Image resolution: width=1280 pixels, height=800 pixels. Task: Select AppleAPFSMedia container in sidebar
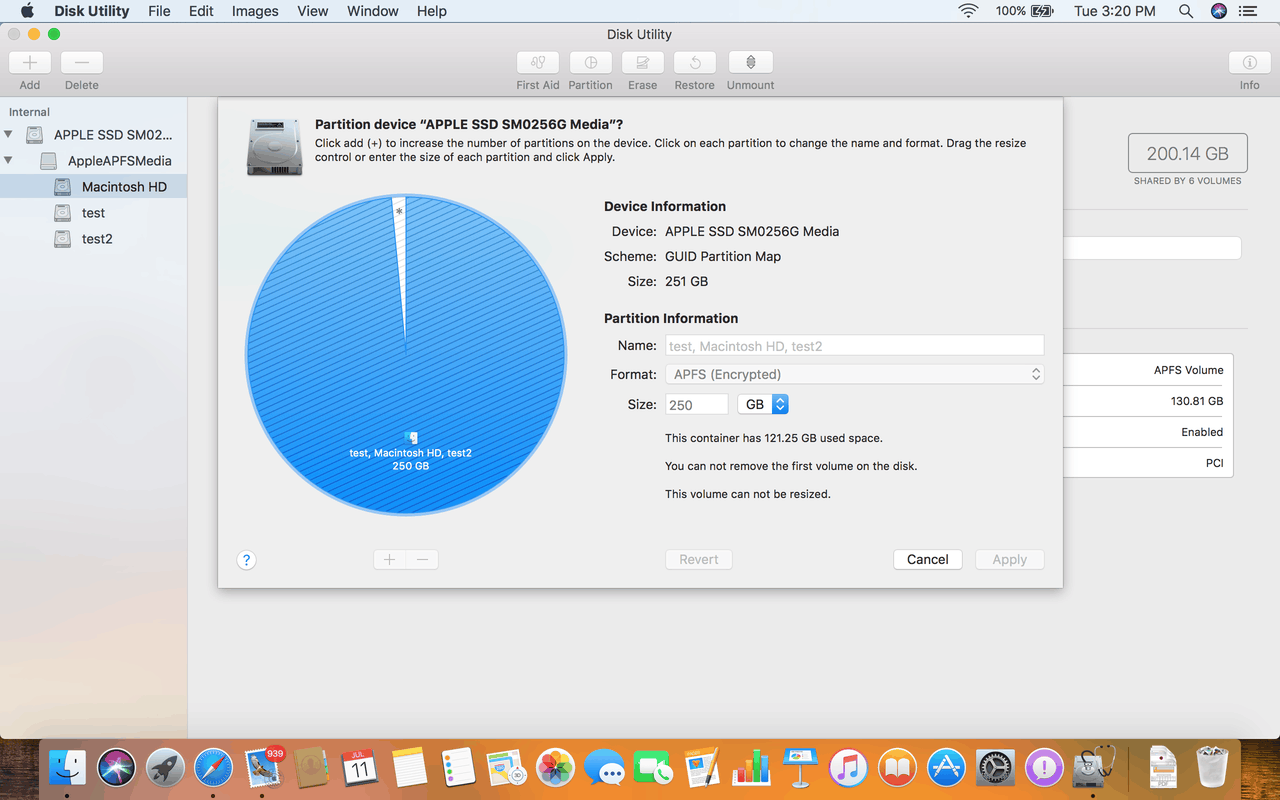click(93, 161)
